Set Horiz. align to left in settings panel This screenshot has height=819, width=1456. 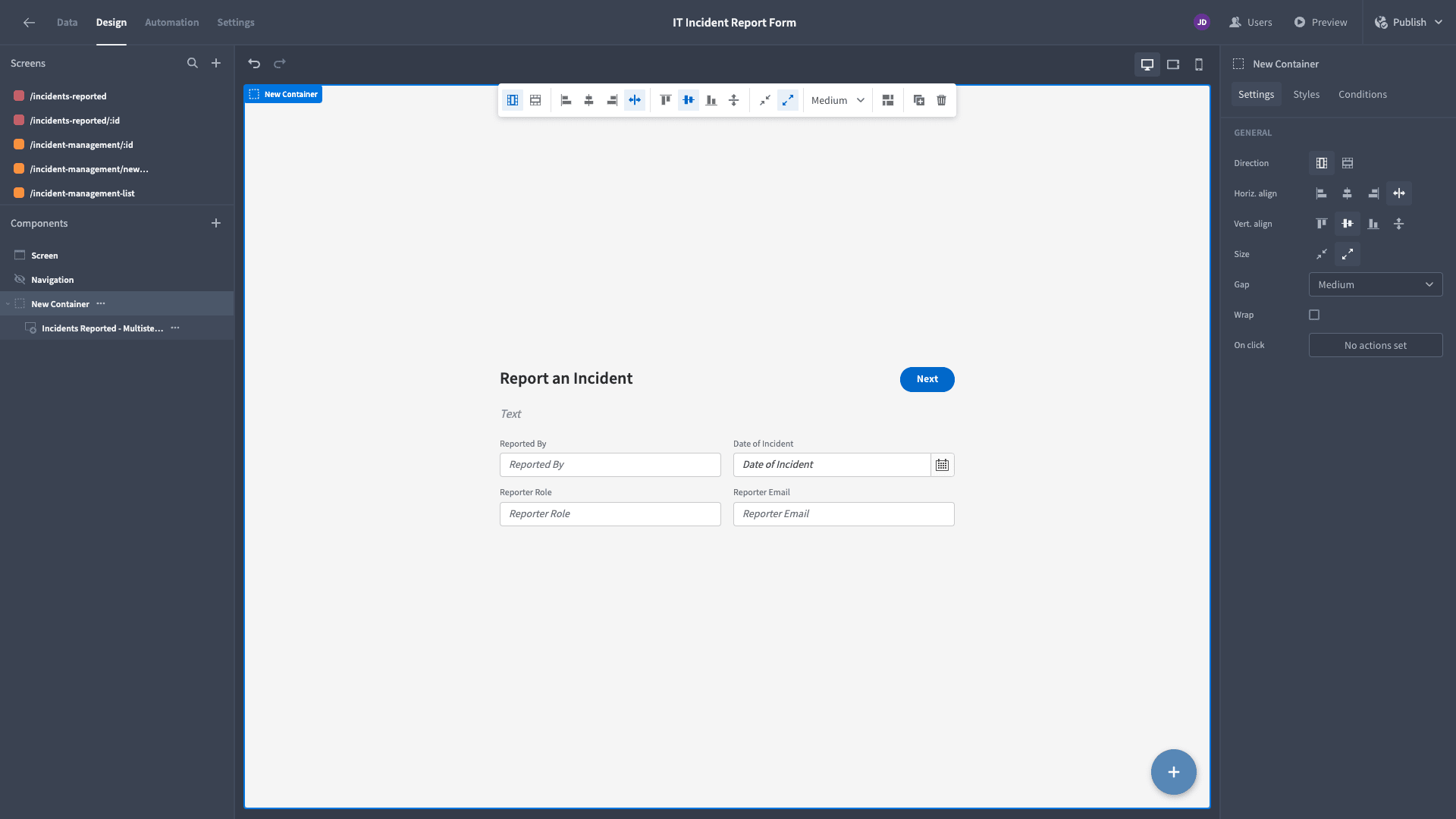tap(1322, 193)
